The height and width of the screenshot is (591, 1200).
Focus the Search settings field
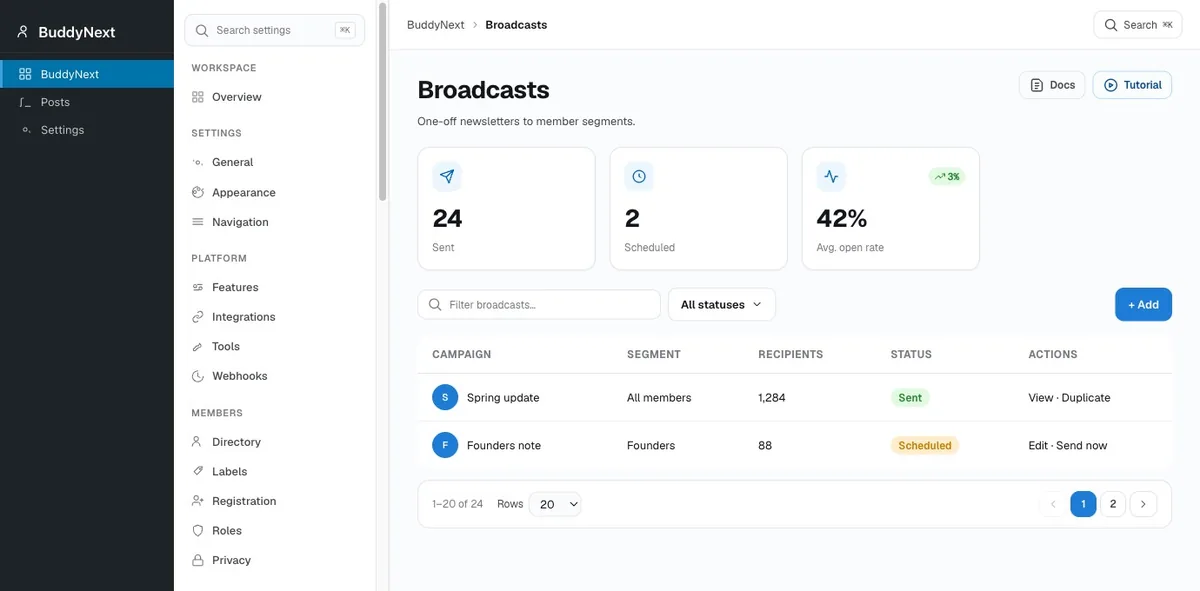[x=274, y=30]
